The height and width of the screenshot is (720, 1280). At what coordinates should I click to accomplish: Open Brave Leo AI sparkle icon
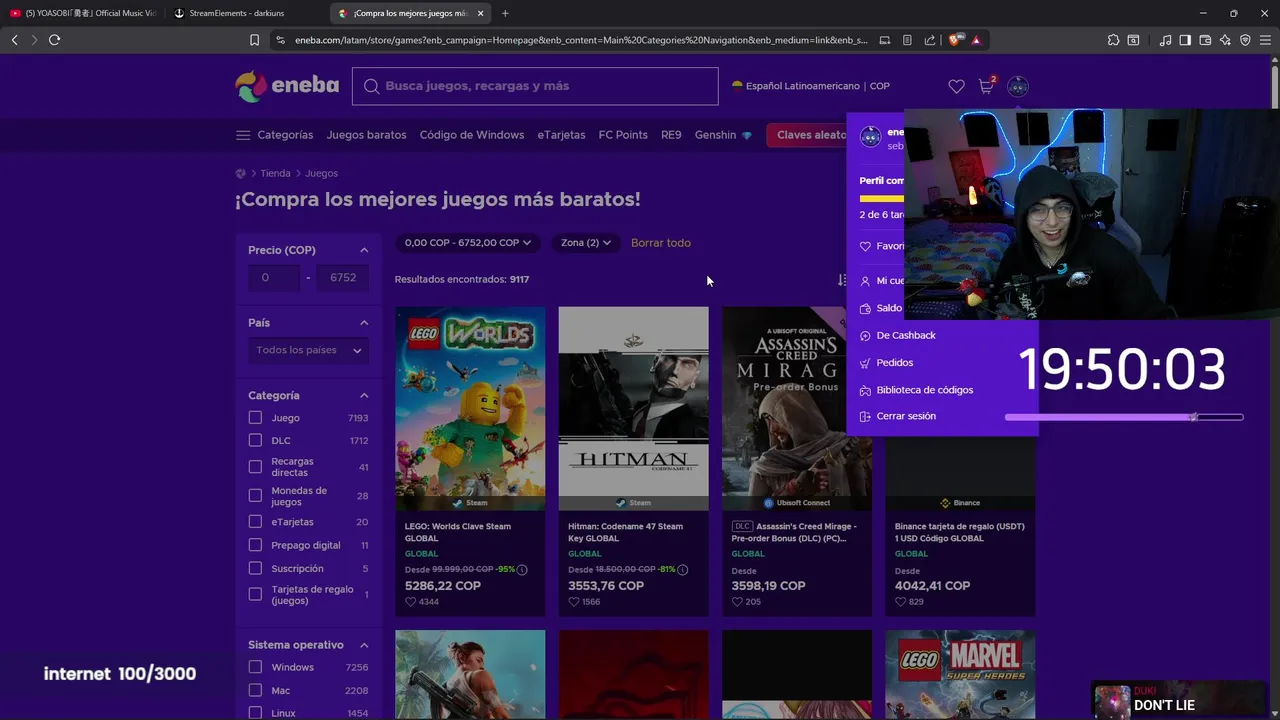1225,40
